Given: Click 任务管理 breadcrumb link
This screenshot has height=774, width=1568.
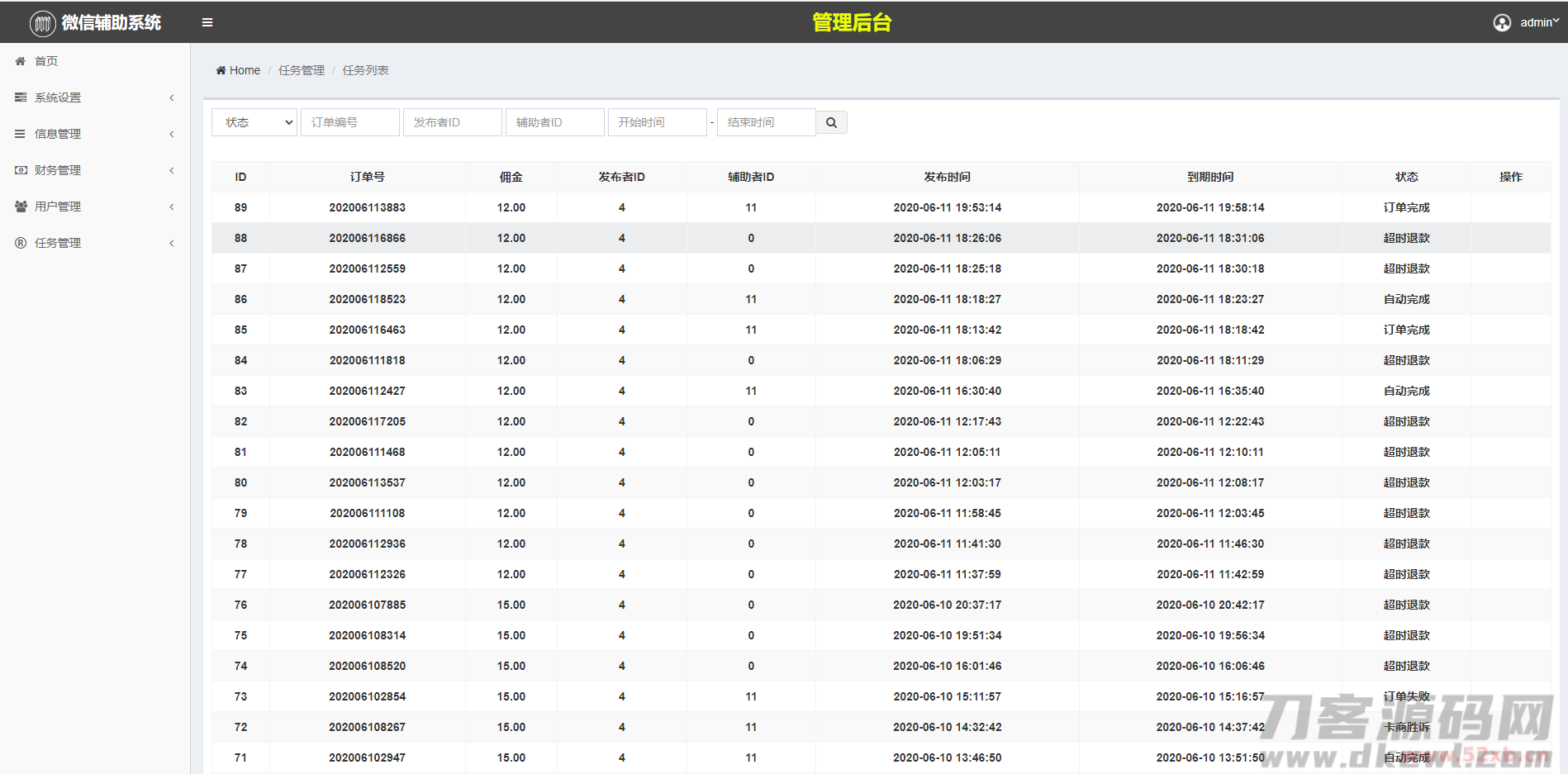Looking at the screenshot, I should pyautogui.click(x=302, y=70).
